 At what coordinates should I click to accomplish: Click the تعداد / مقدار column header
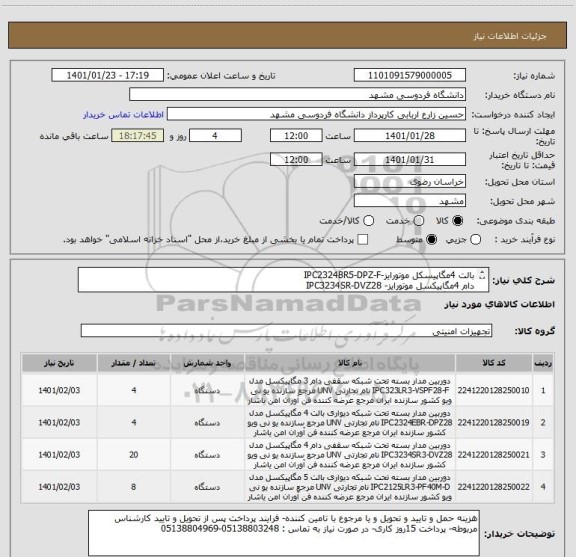click(134, 363)
